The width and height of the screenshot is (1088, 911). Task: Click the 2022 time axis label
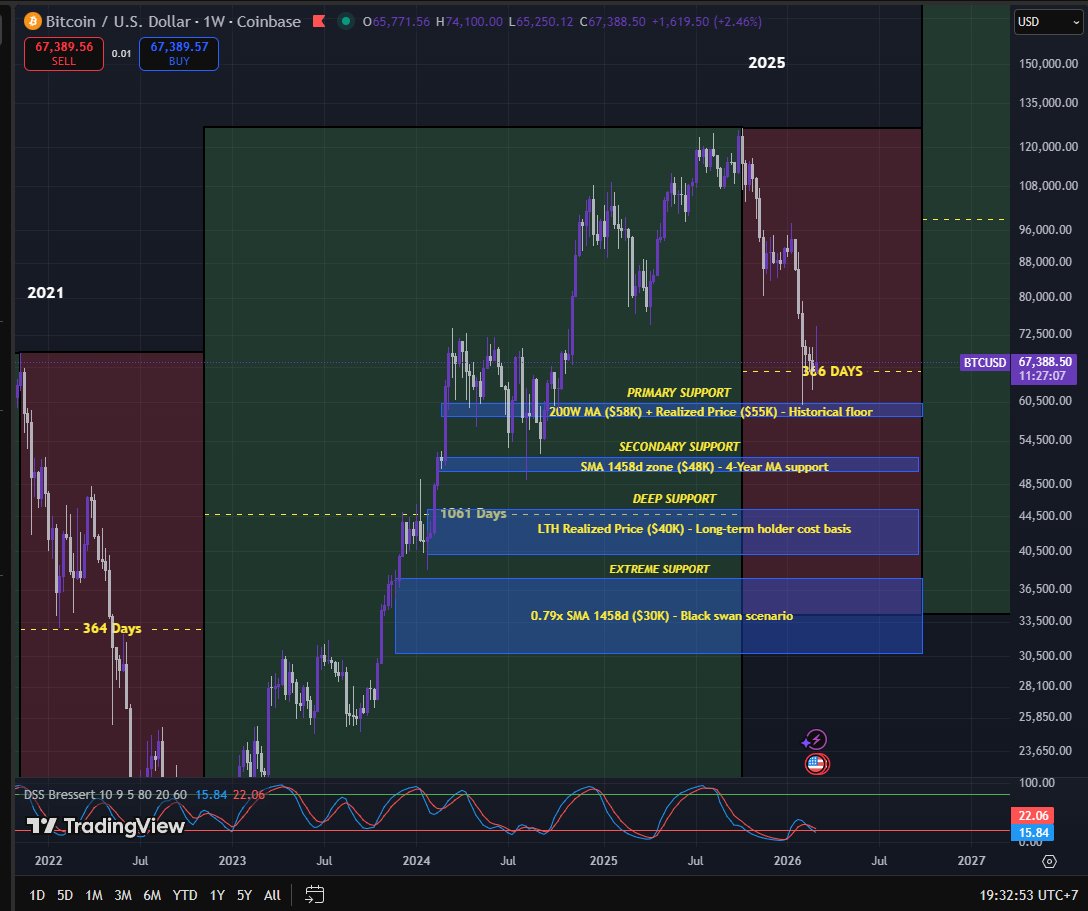click(x=49, y=861)
